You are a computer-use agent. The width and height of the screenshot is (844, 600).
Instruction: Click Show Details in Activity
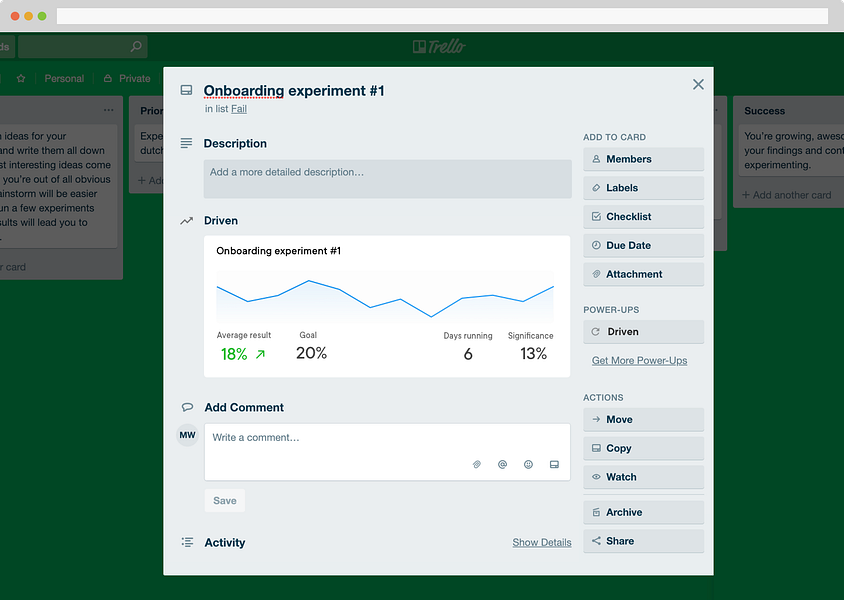tap(541, 542)
